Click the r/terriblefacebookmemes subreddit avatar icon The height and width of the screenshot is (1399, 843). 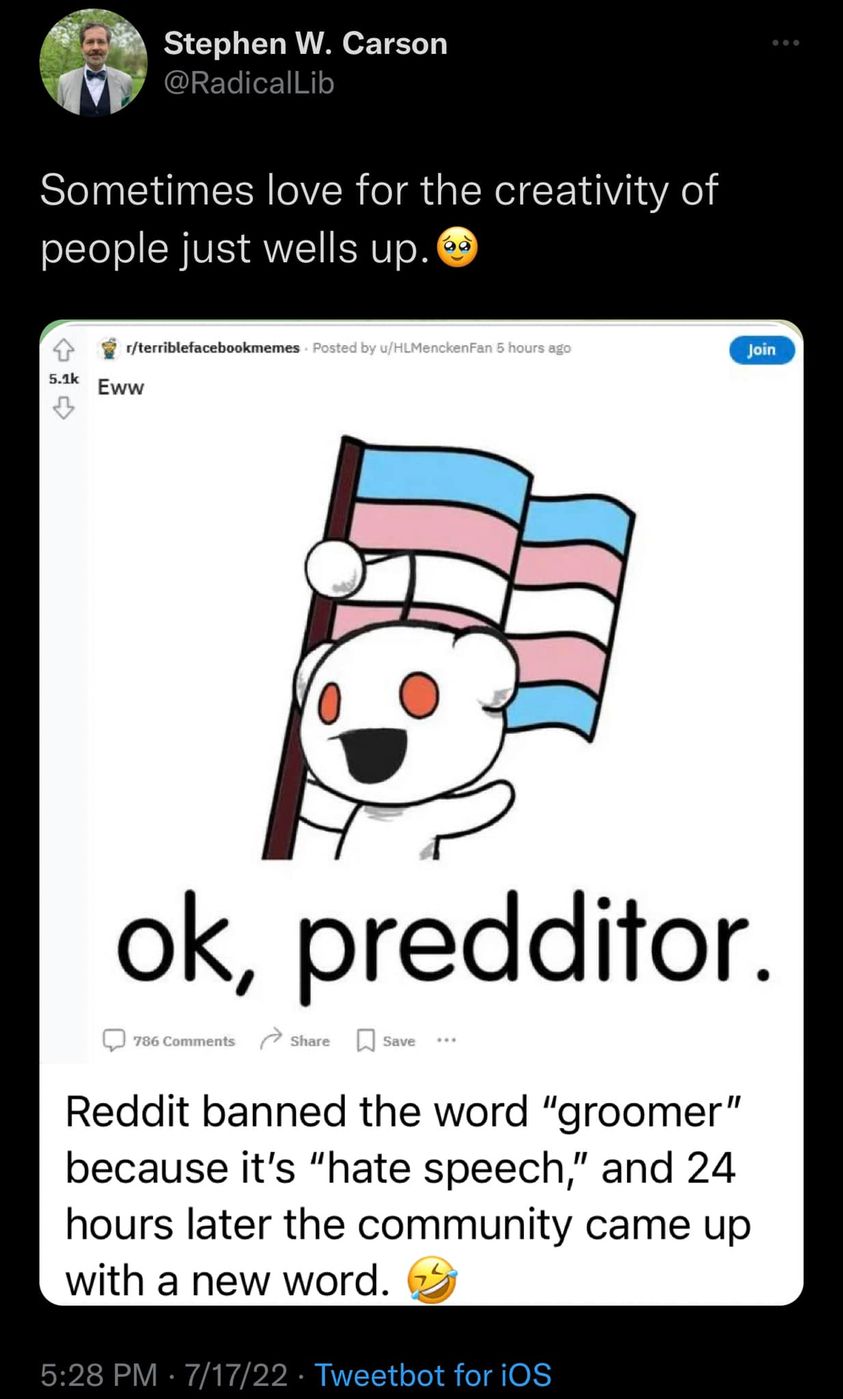[108, 348]
